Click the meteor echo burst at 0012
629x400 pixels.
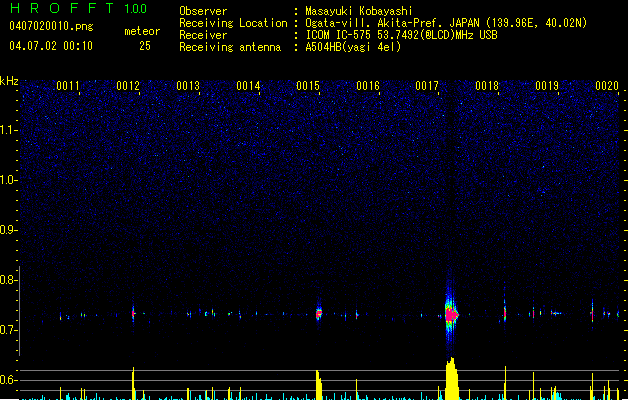133,313
